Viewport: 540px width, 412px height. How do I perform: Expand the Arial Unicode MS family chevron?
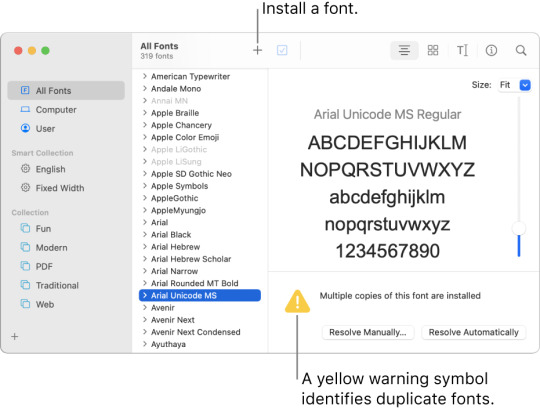pyautogui.click(x=145, y=295)
